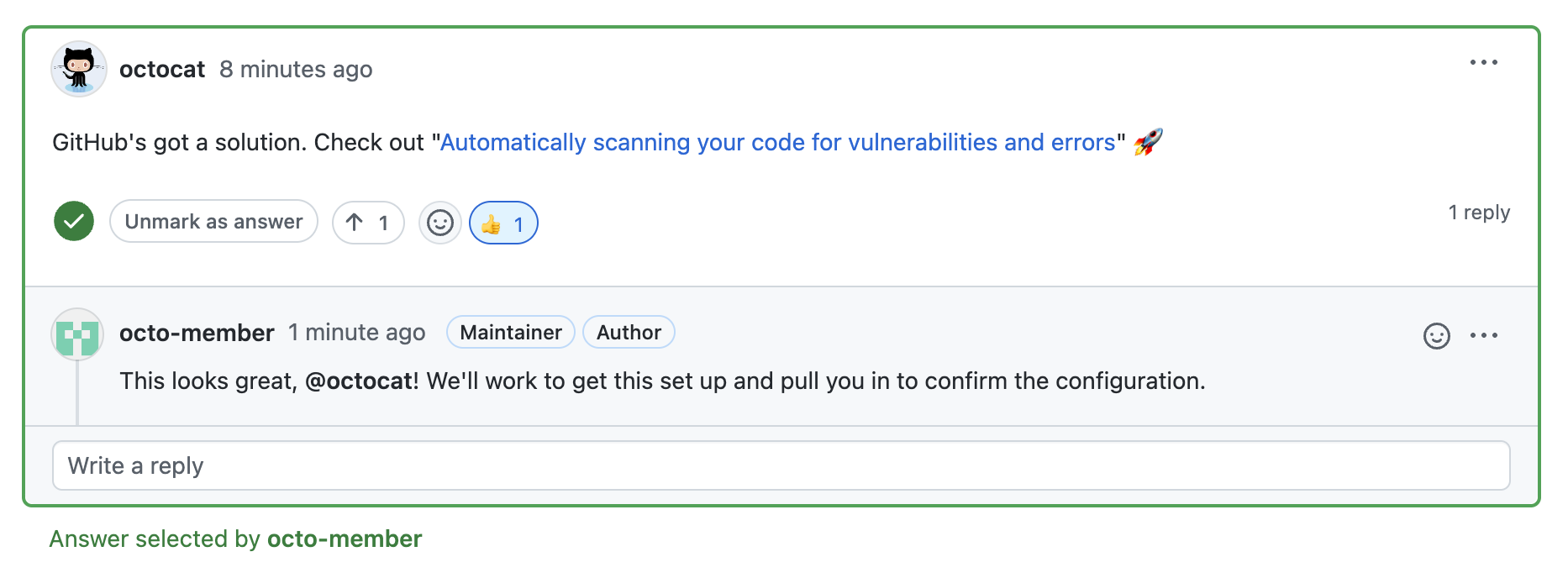
Task: Focus the Write a reply field
Action: coord(781,465)
